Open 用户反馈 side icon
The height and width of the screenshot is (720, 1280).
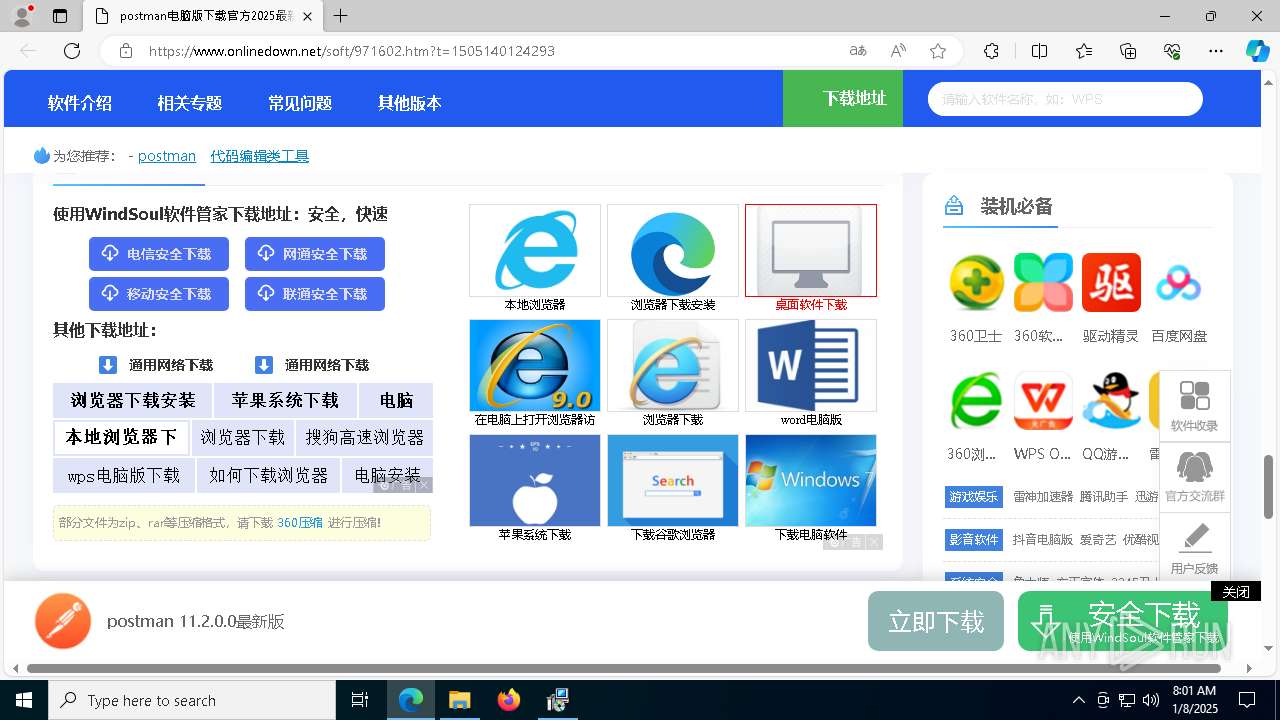click(x=1195, y=546)
